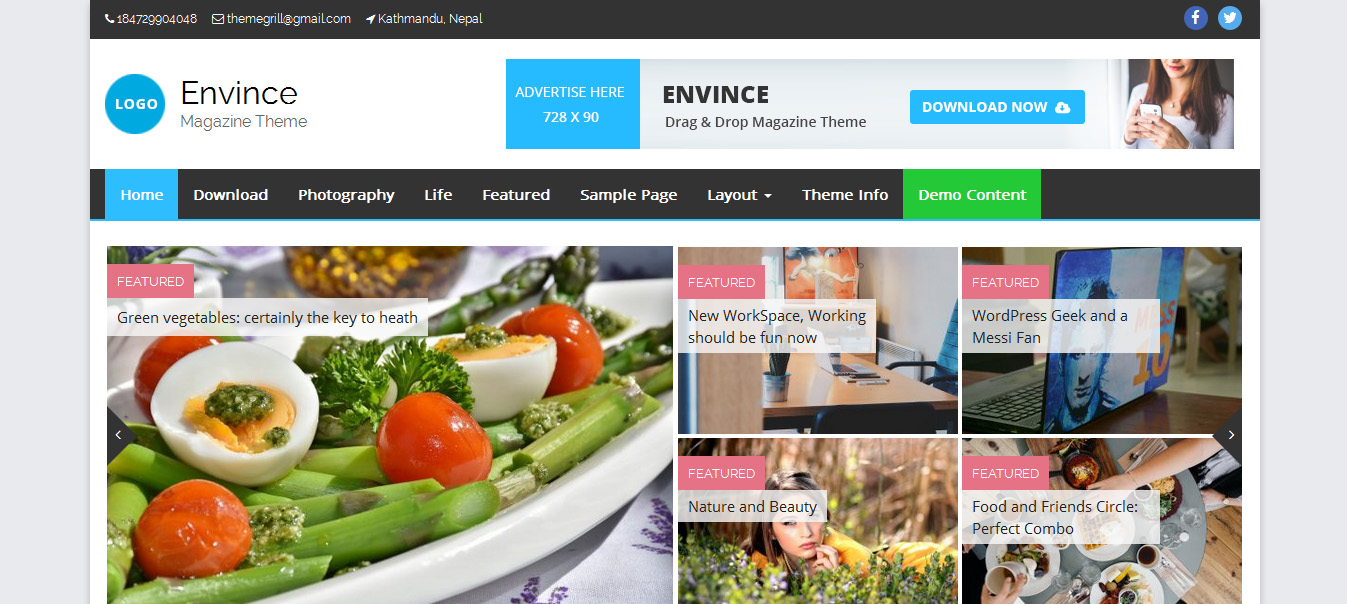1347x604 pixels.
Task: Open the Theme Info menu item
Action: (845, 194)
